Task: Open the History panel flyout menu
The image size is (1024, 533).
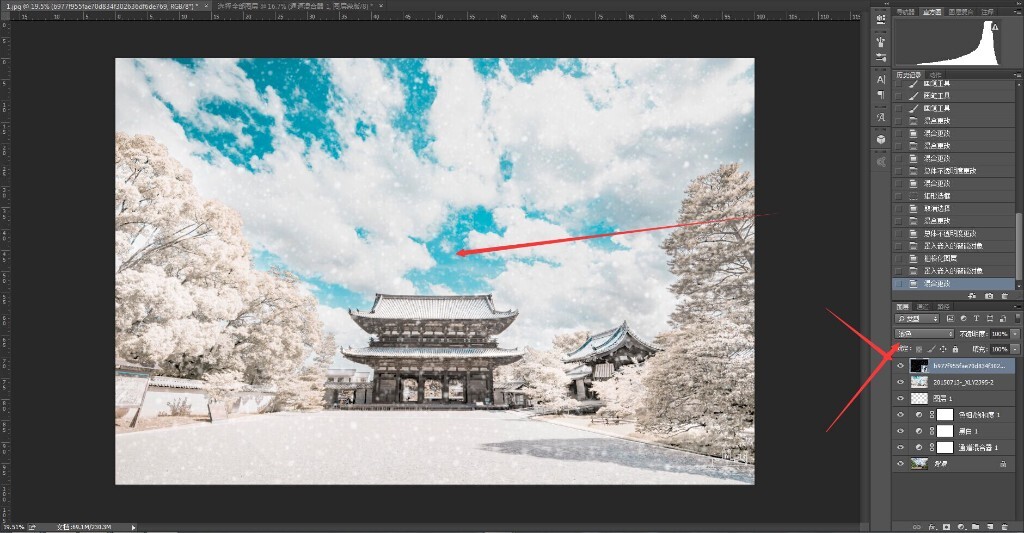Action: coord(1017,74)
